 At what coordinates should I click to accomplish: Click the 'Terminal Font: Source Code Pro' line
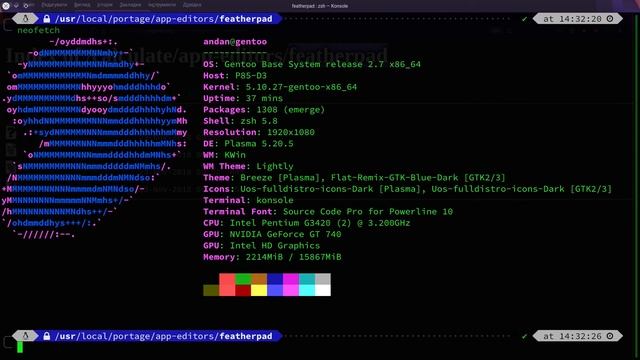point(328,211)
